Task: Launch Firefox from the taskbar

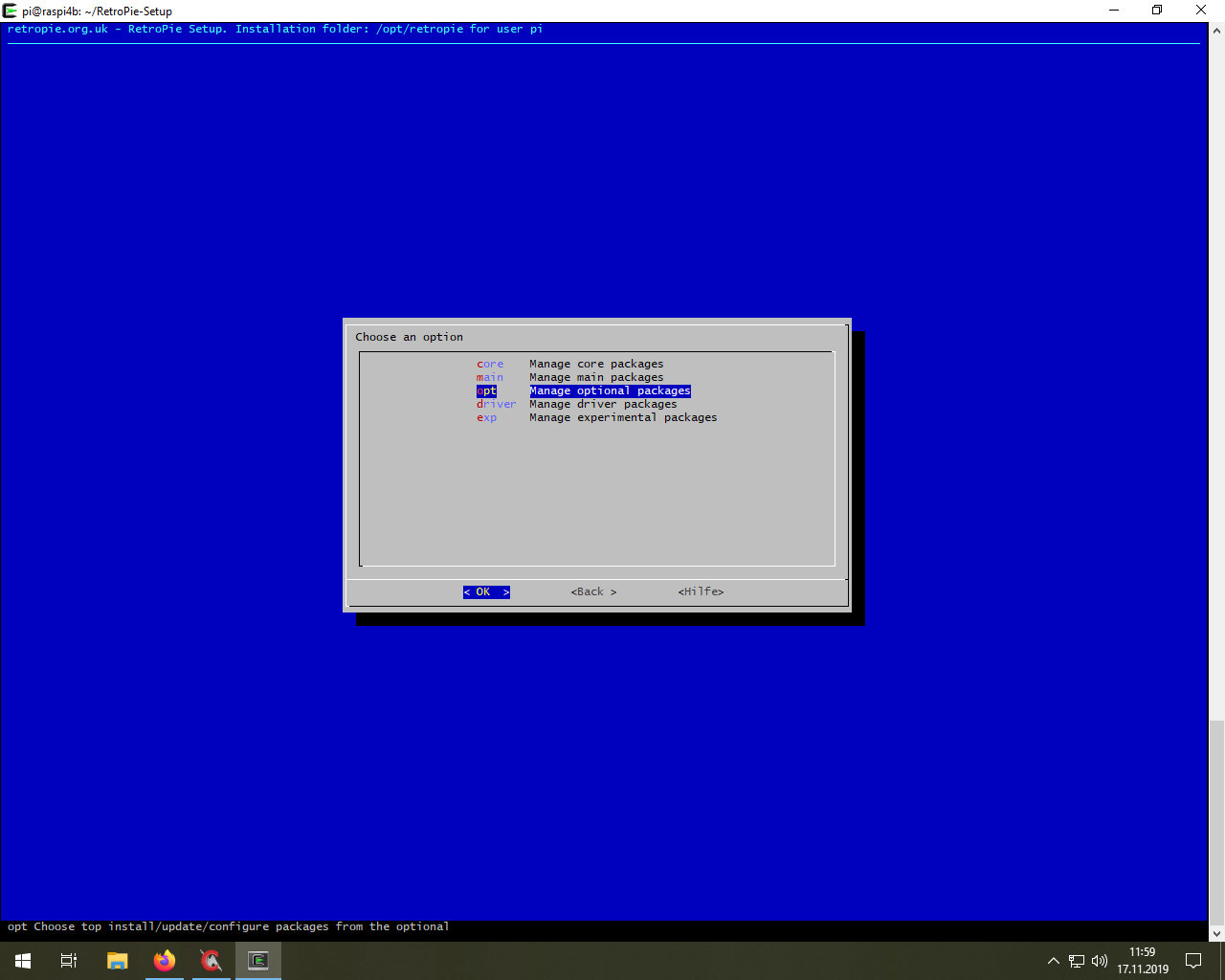Action: [x=165, y=961]
